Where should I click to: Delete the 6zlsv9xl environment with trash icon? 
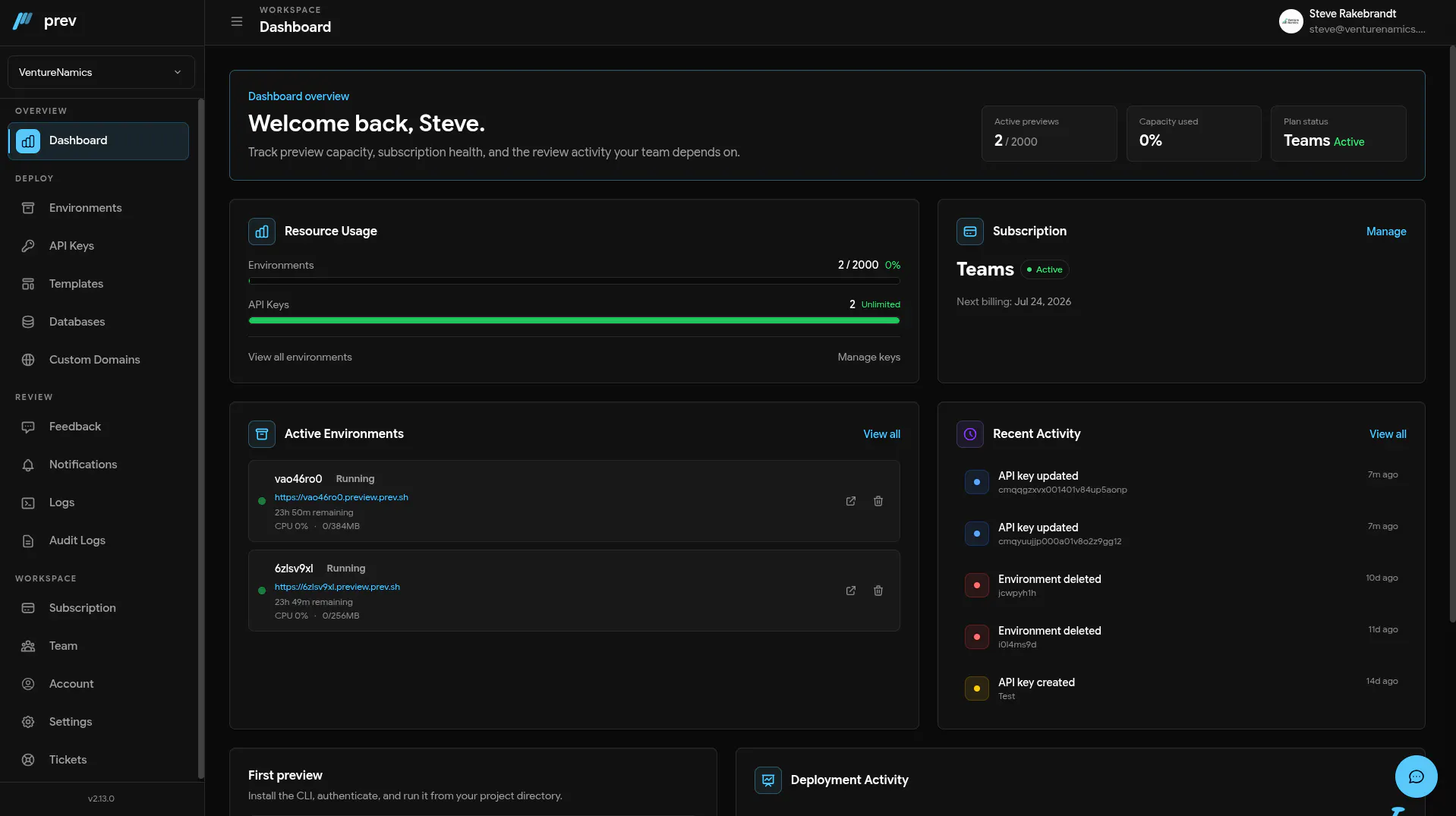878,591
